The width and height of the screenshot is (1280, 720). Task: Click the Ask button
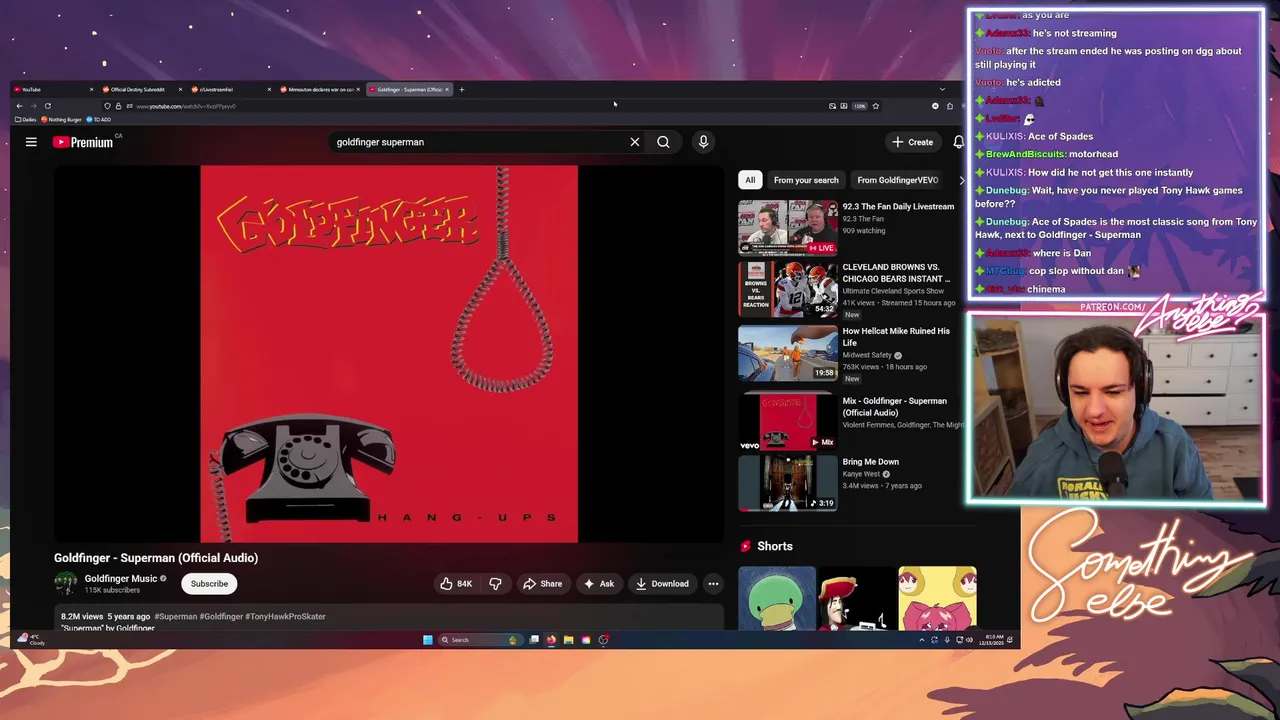coord(598,584)
